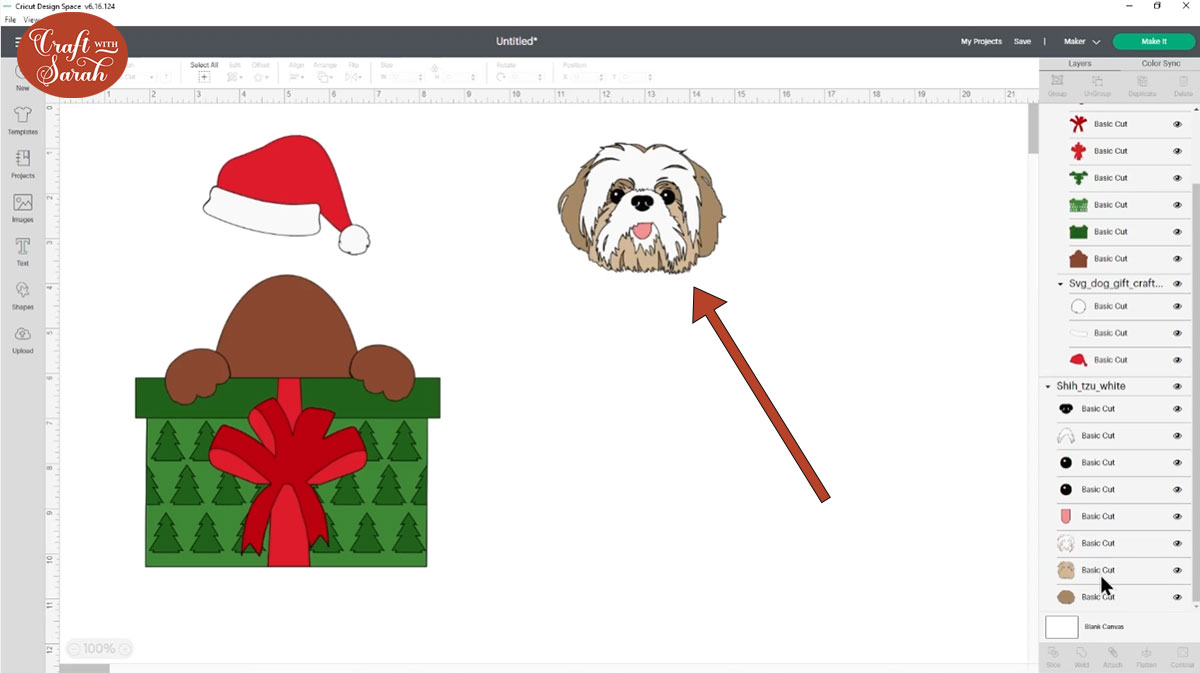
Task: Collapse the Shih_tzu_white group
Action: pyautogui.click(x=1049, y=386)
